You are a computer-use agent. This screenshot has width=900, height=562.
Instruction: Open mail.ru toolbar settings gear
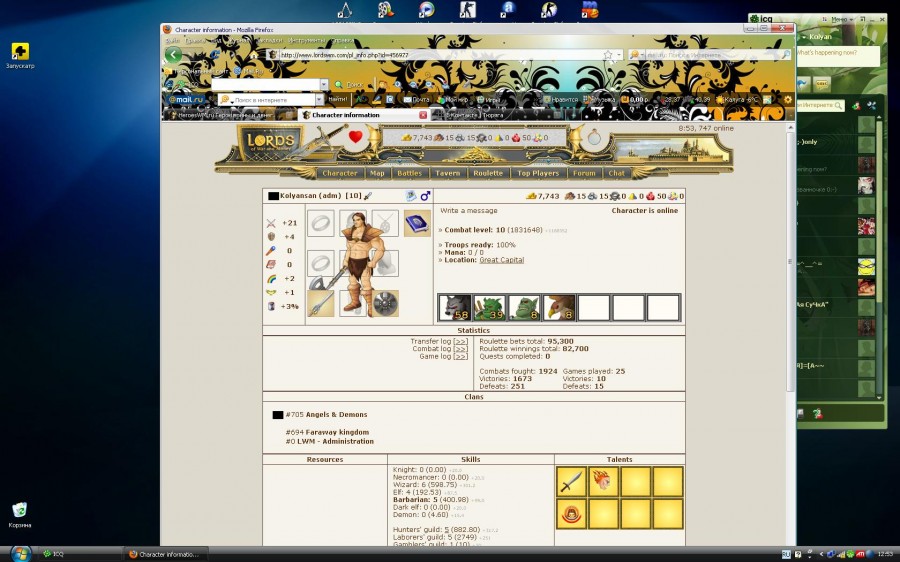click(x=788, y=99)
